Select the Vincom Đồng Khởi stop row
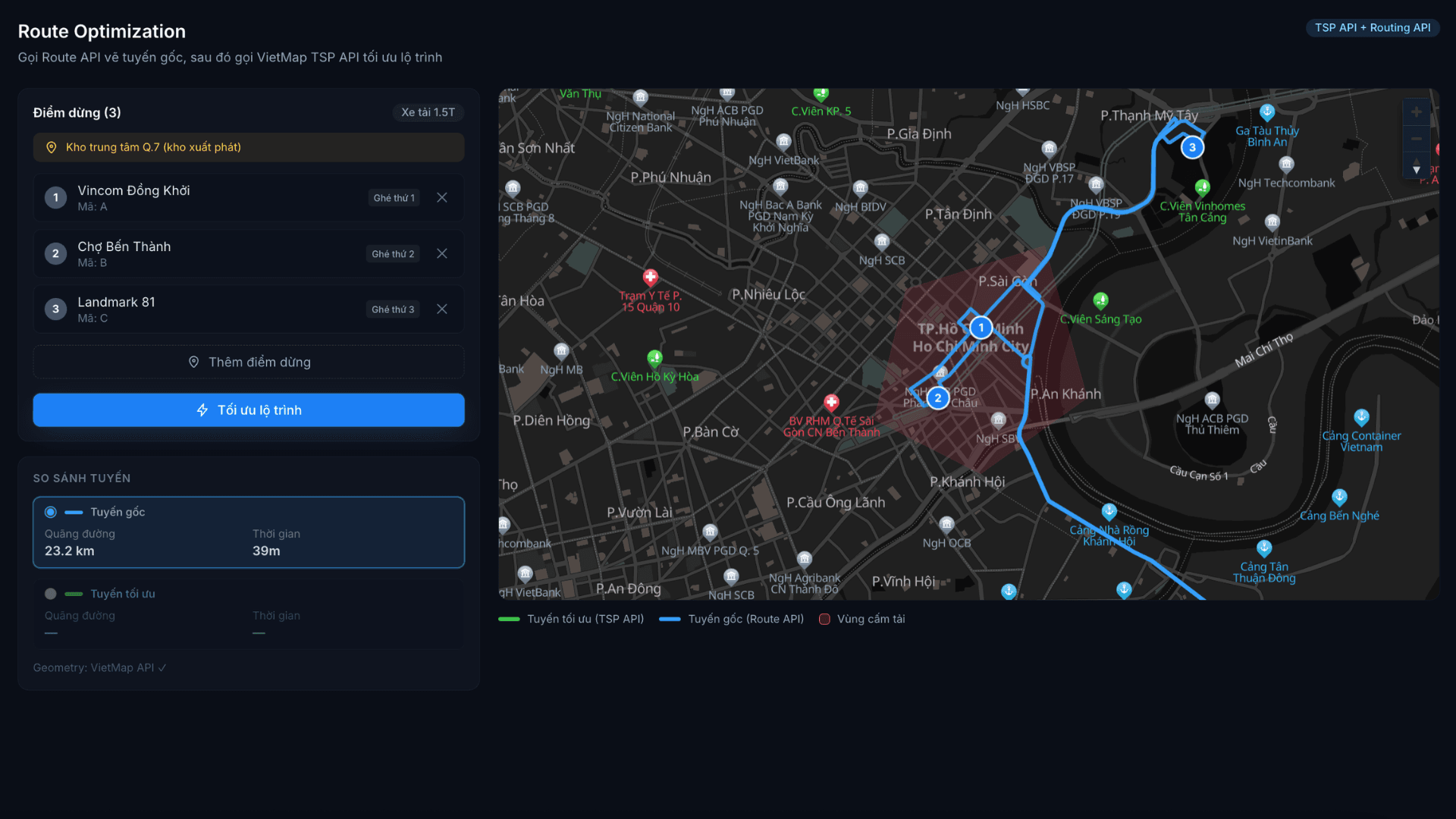 pos(249,198)
